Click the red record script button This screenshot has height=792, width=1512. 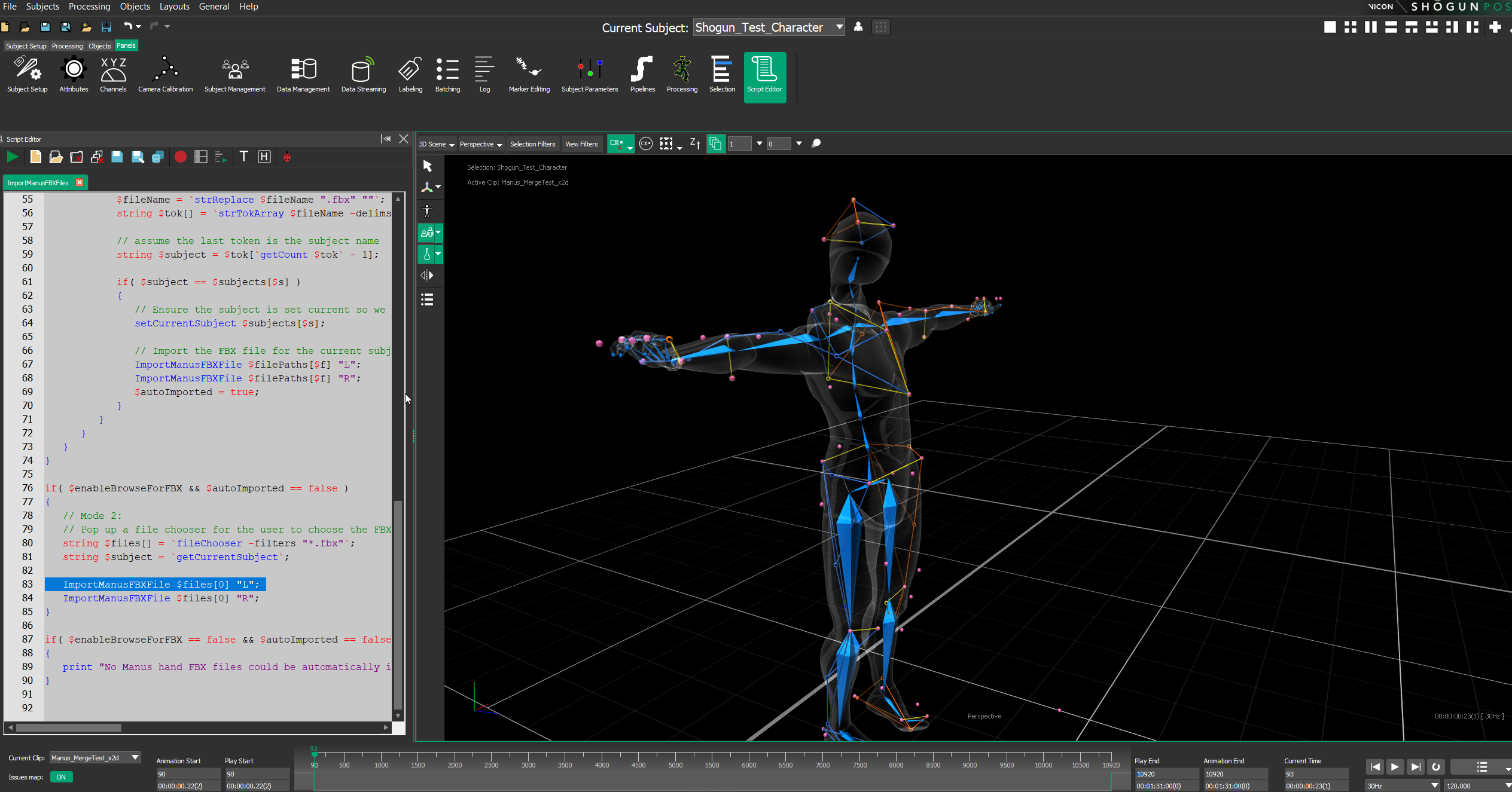180,157
